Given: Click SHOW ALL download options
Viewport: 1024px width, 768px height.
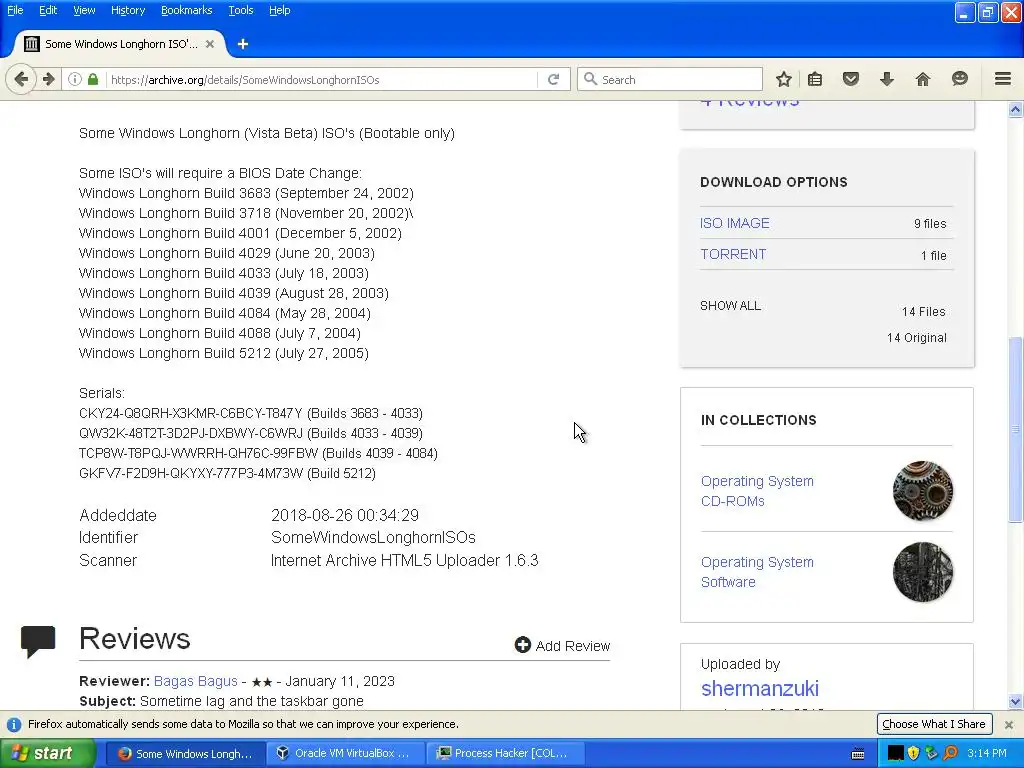Looking at the screenshot, I should 730,306.
